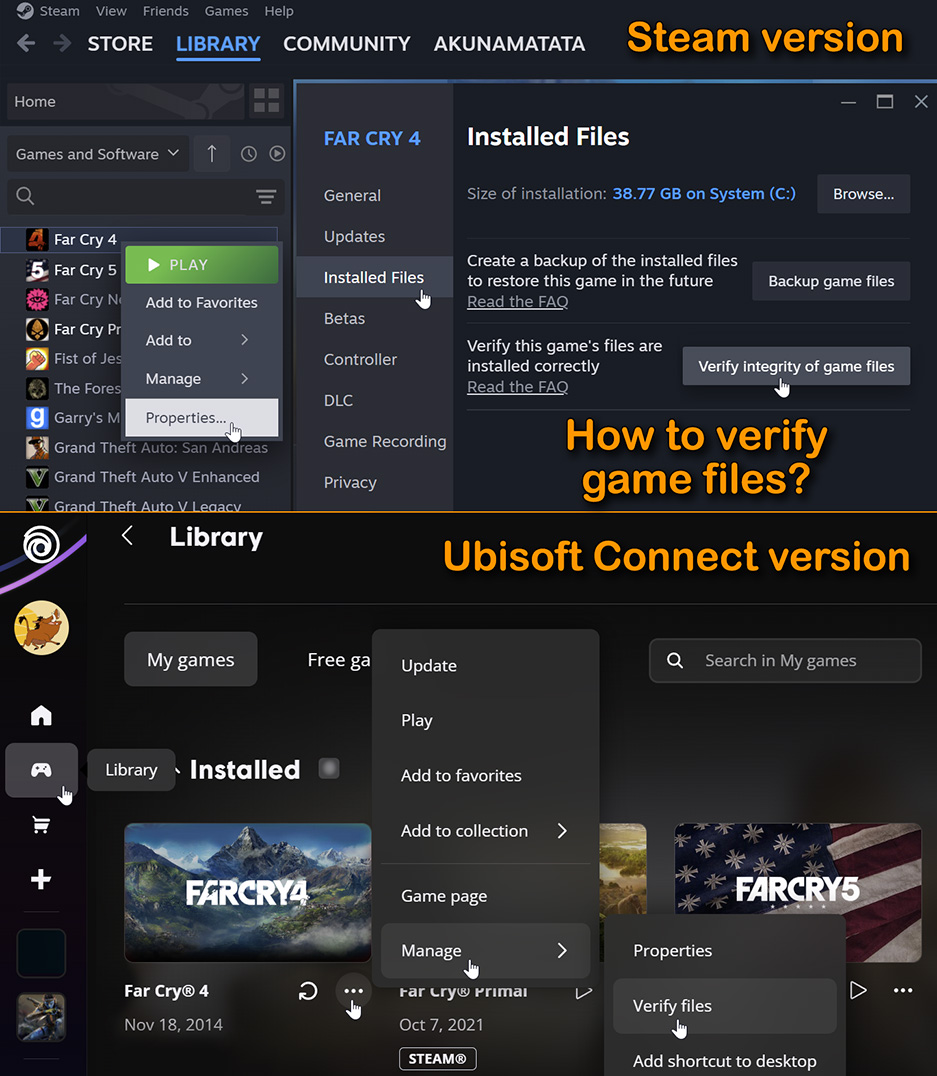Open Read the FAQ link under backup
This screenshot has height=1076, width=937.
click(518, 301)
